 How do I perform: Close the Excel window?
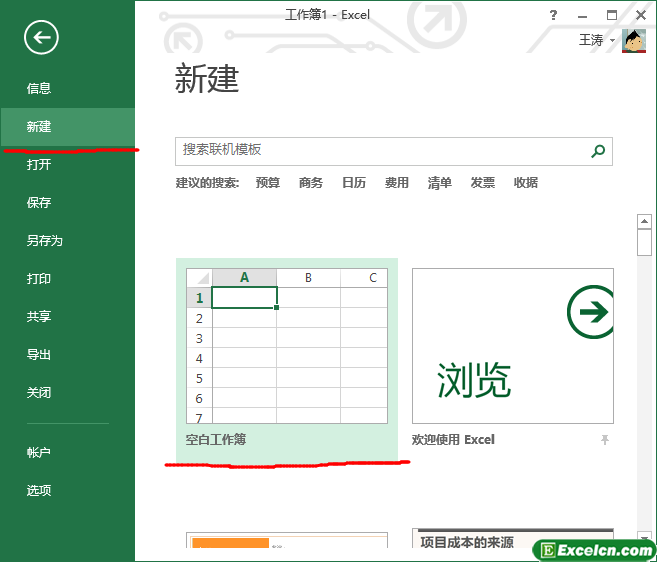click(x=641, y=16)
